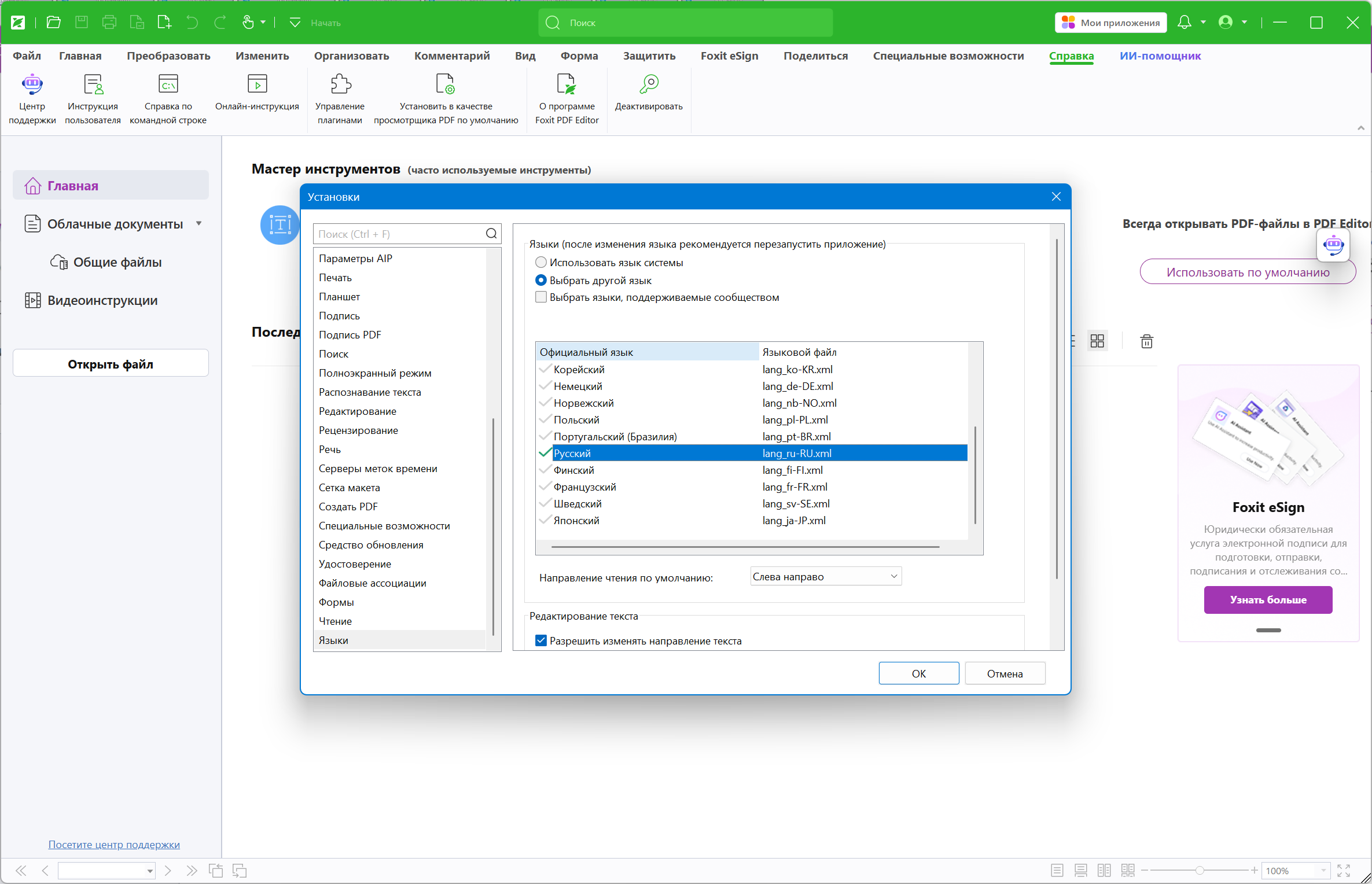Screen dimensions: 1372x884
Task: Expand the Облачные документы arrow
Action: pyautogui.click(x=199, y=224)
